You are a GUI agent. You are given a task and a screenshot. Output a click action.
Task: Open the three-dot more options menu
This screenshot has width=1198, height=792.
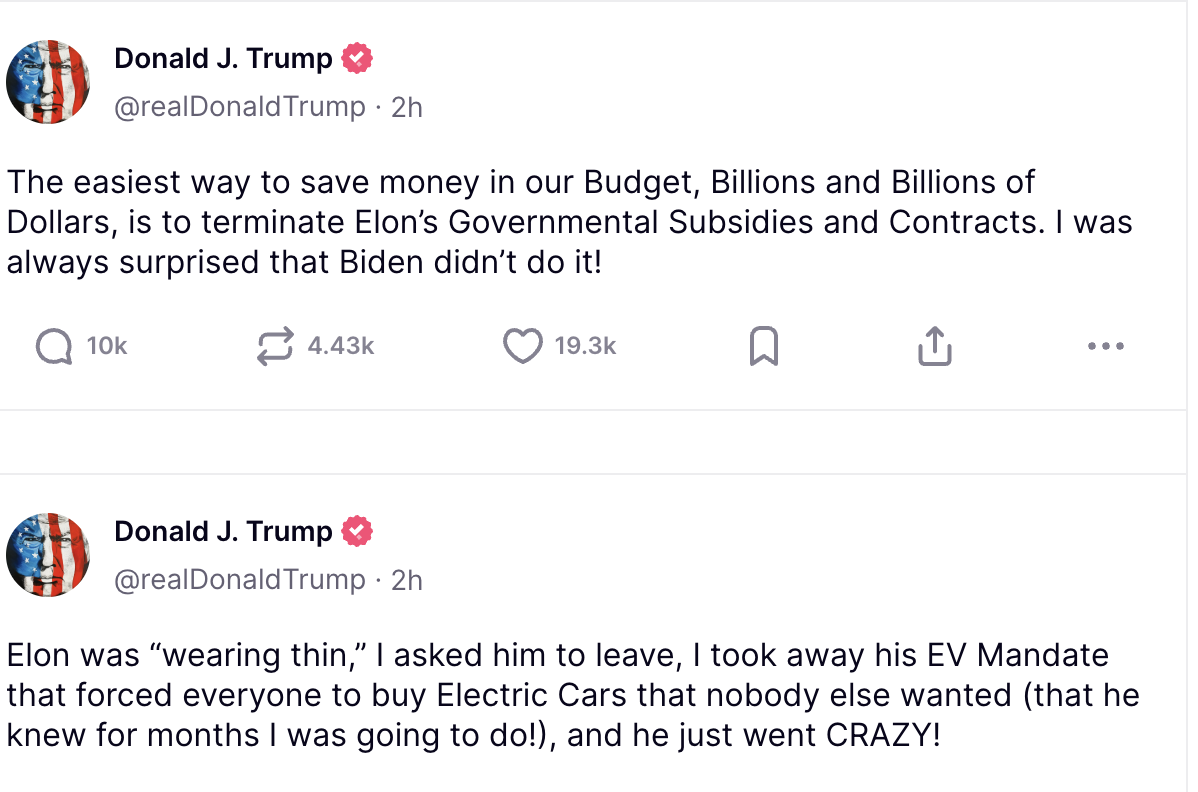pyautogui.click(x=1105, y=347)
